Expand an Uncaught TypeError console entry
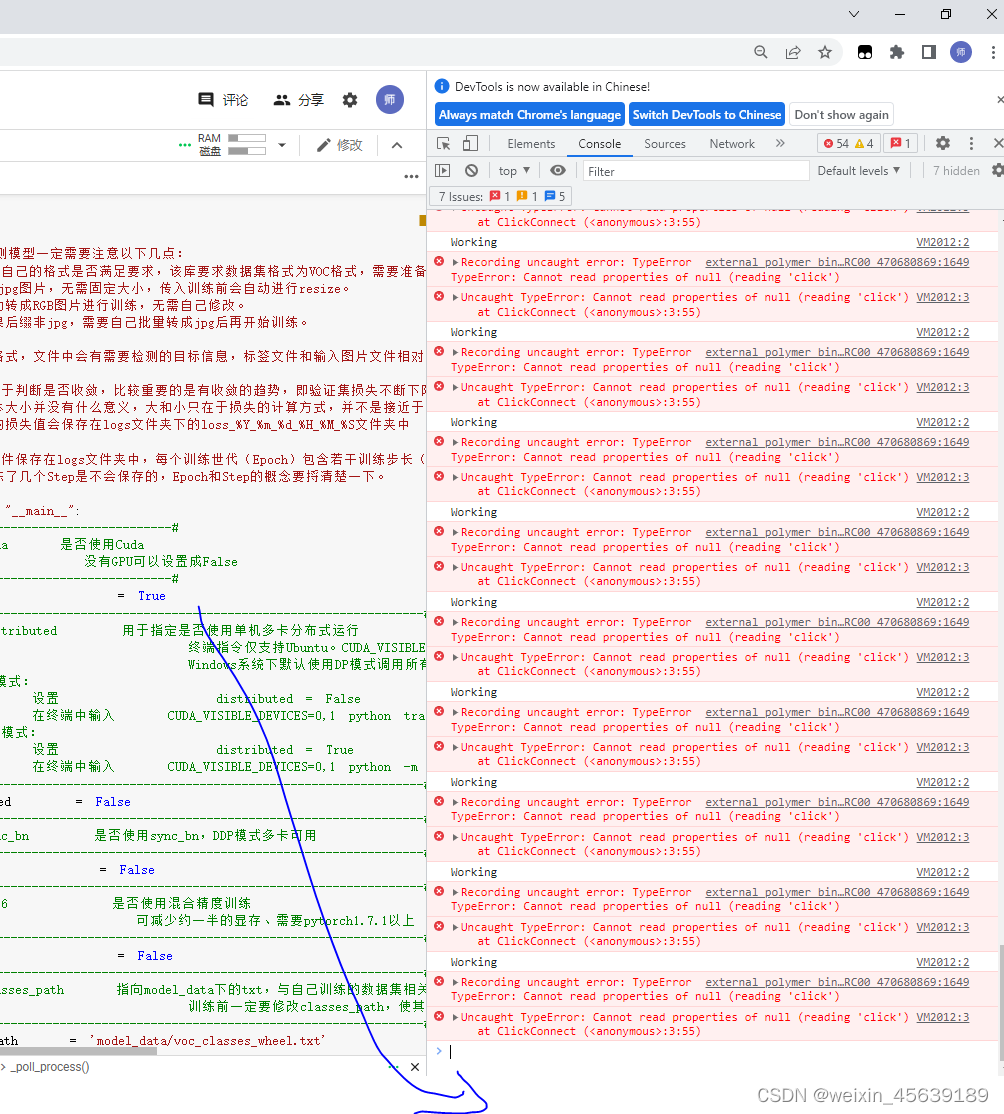 click(457, 296)
